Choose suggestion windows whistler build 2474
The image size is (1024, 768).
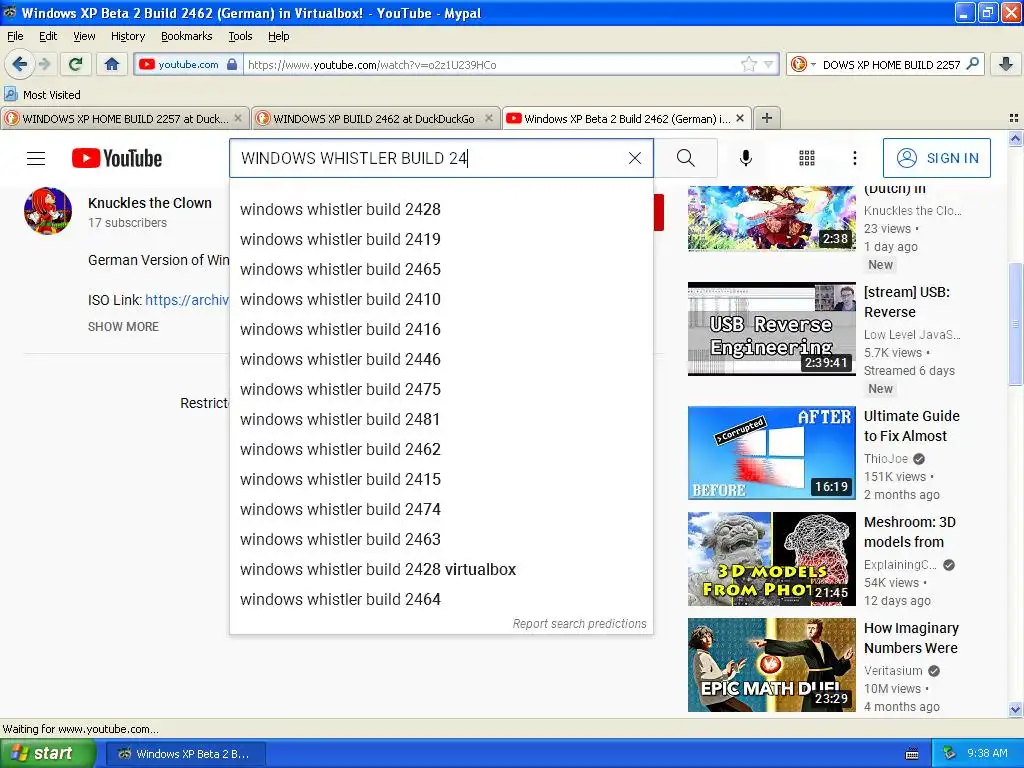coord(441,509)
